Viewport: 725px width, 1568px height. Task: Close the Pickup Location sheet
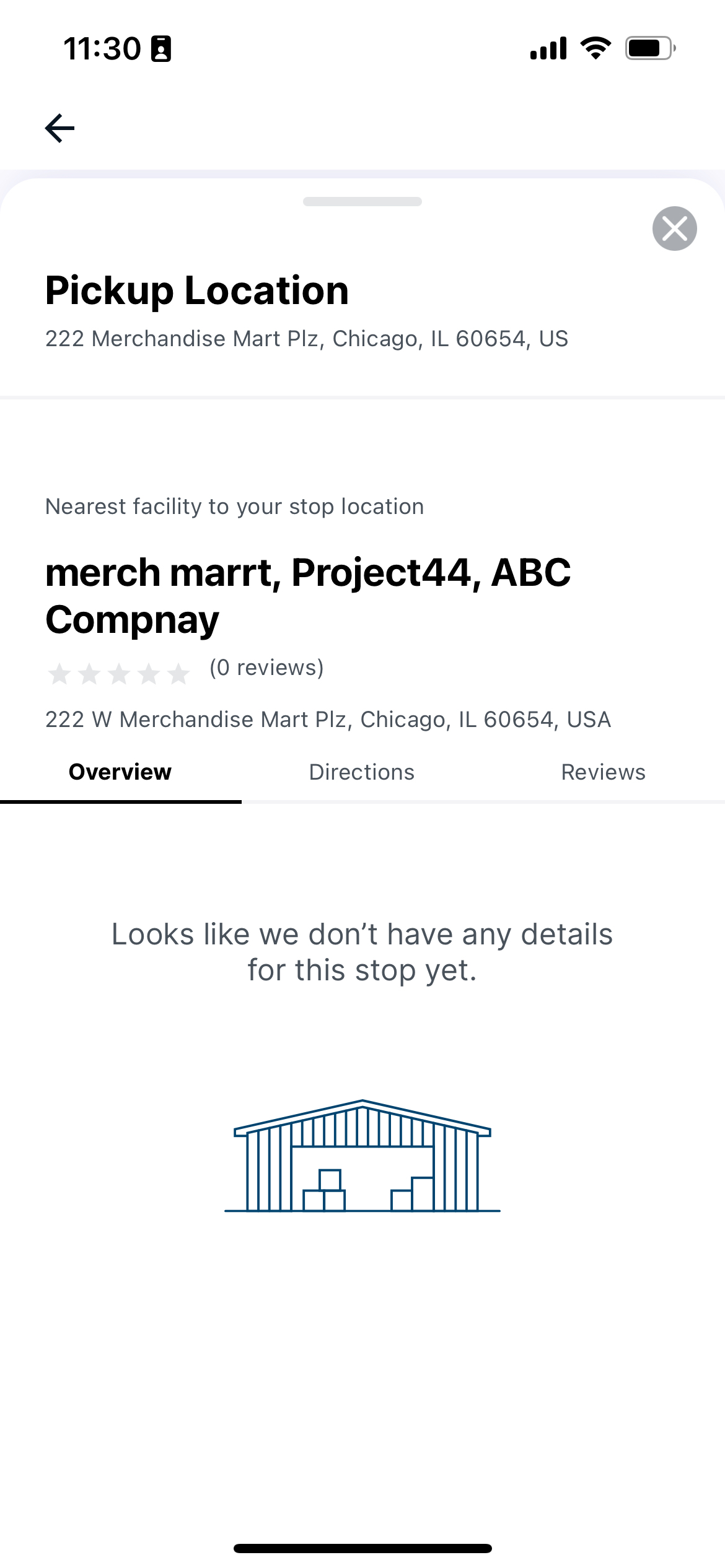coord(674,229)
